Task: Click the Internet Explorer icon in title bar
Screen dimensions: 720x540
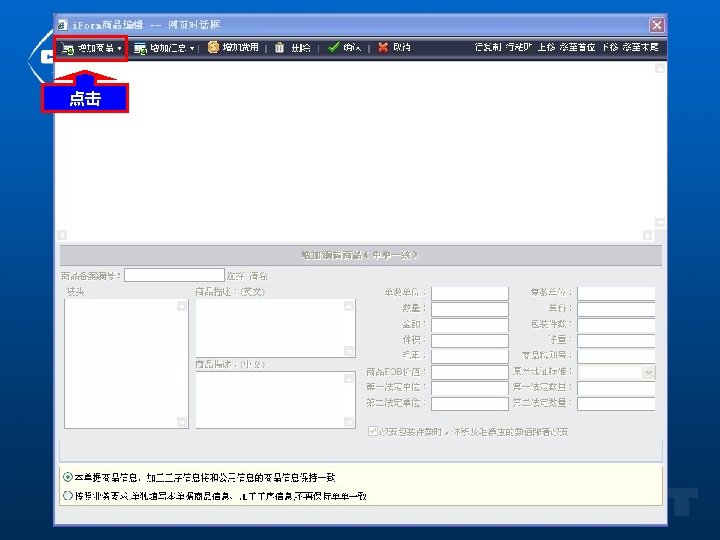Action: pos(63,25)
